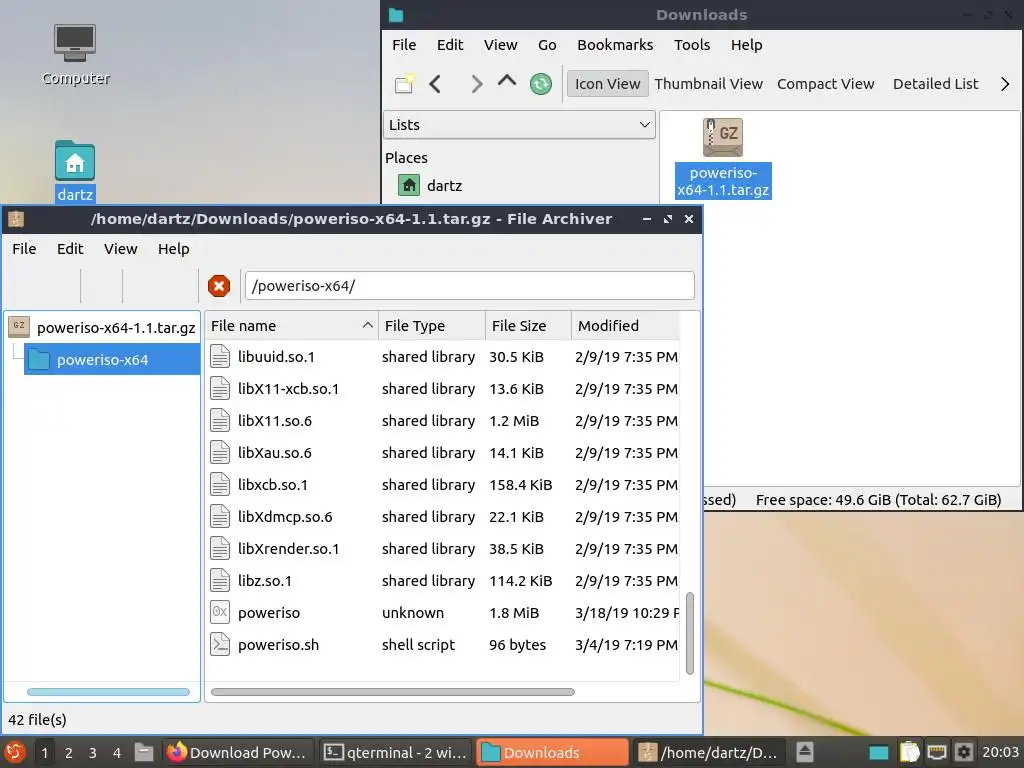Click the red stop button in archiver
Image resolution: width=1024 pixels, height=768 pixels.
coord(219,286)
